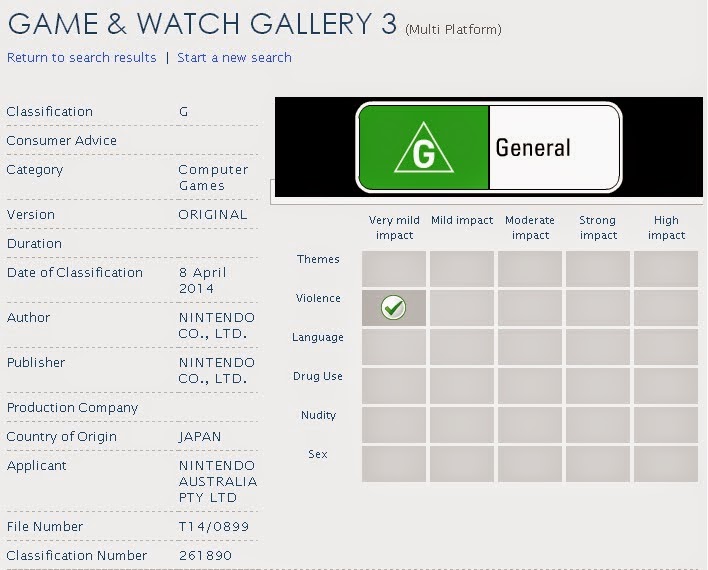The image size is (708, 570).
Task: Click the green G rating triangle icon
Action: [424, 148]
